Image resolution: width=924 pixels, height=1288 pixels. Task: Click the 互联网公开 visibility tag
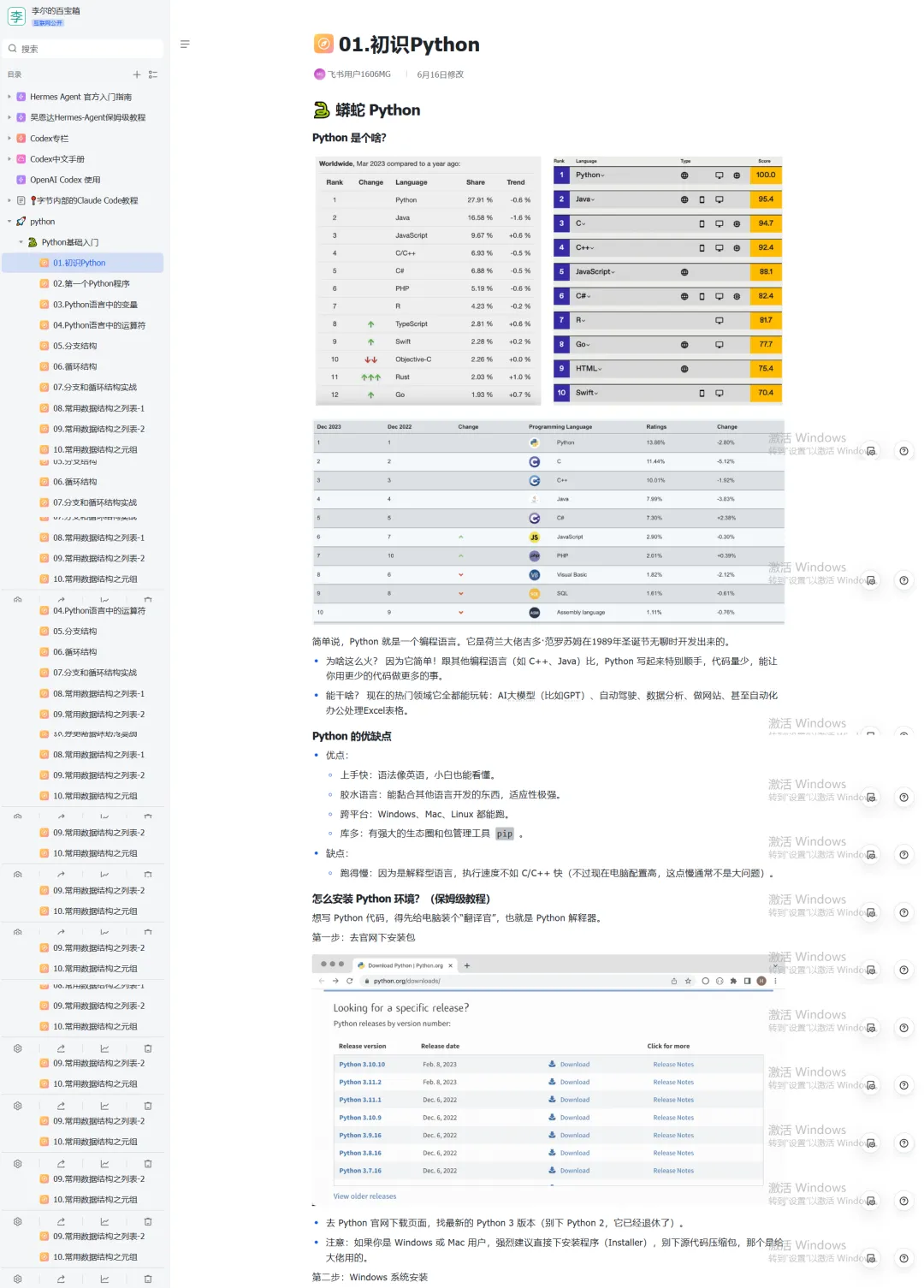[x=48, y=23]
